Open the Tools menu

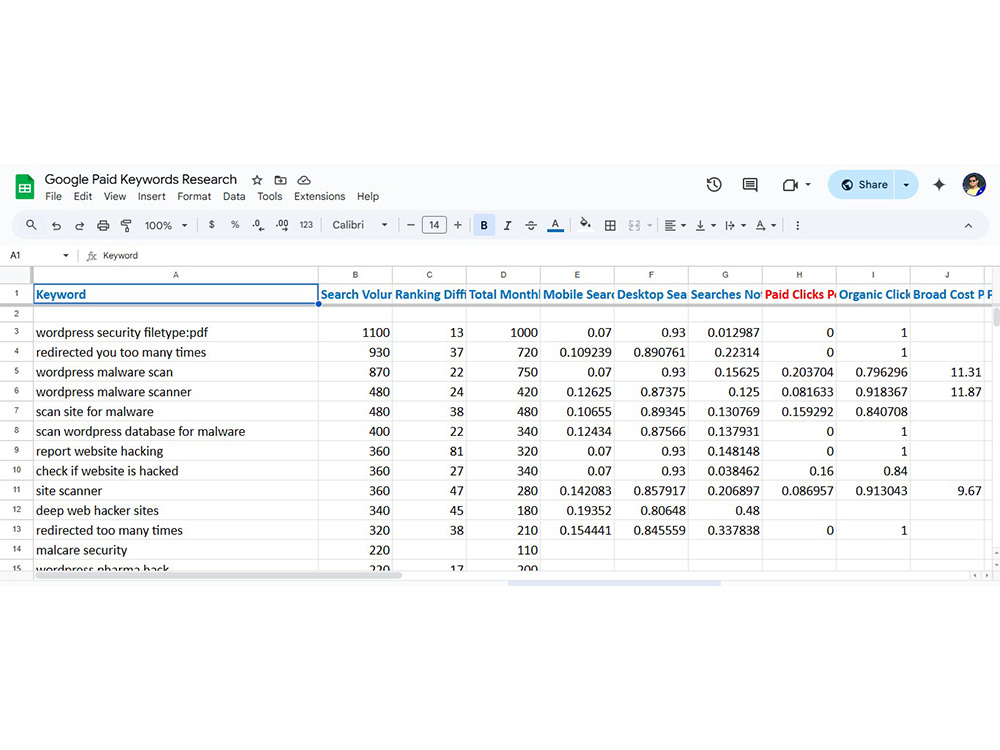[270, 196]
